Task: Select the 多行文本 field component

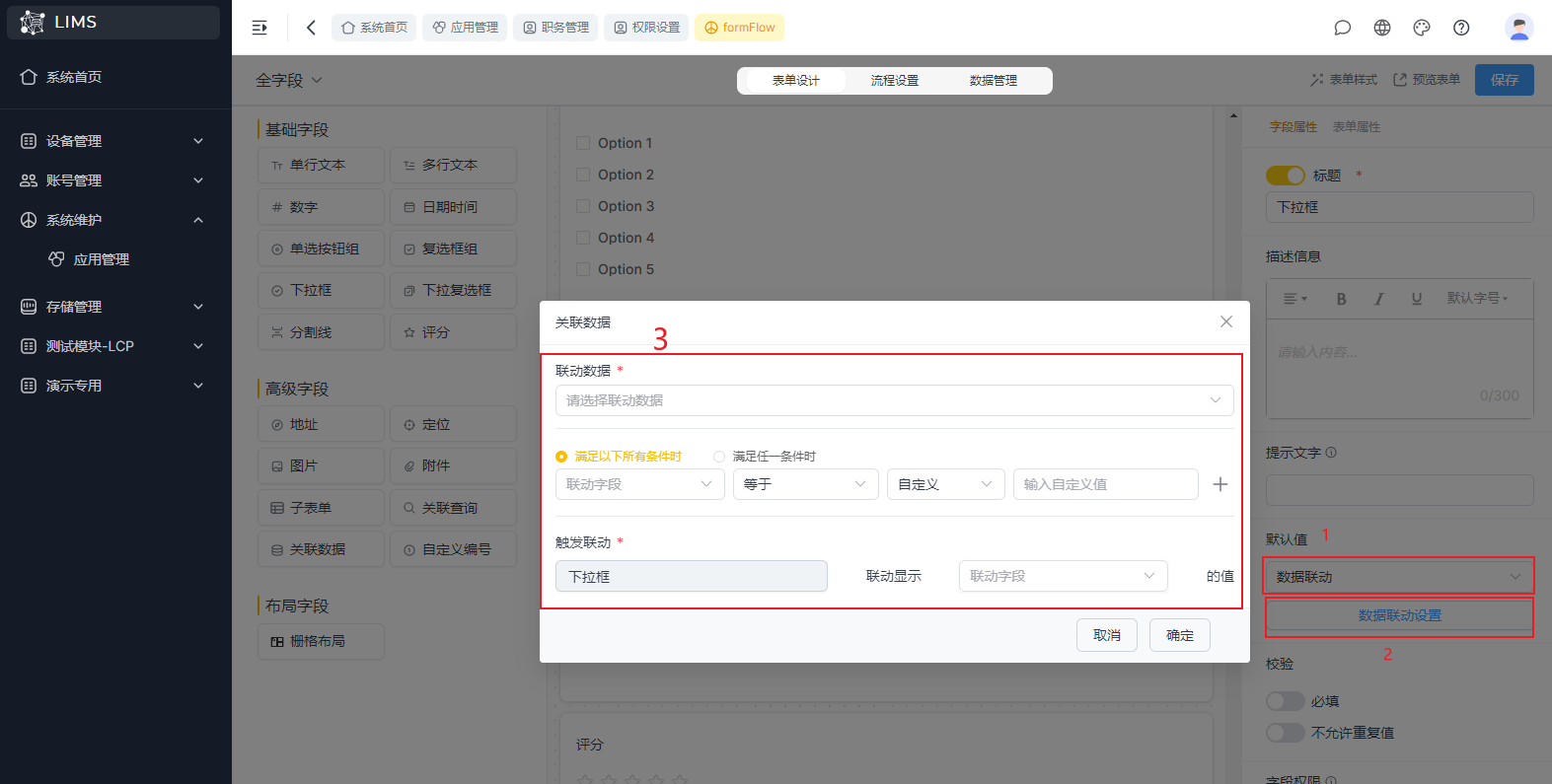Action: (453, 166)
